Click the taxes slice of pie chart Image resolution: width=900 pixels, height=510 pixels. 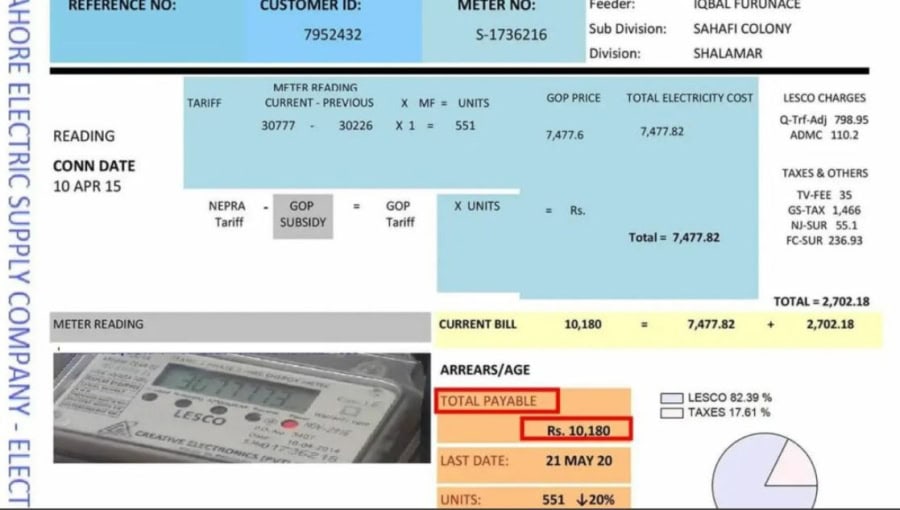(x=794, y=466)
